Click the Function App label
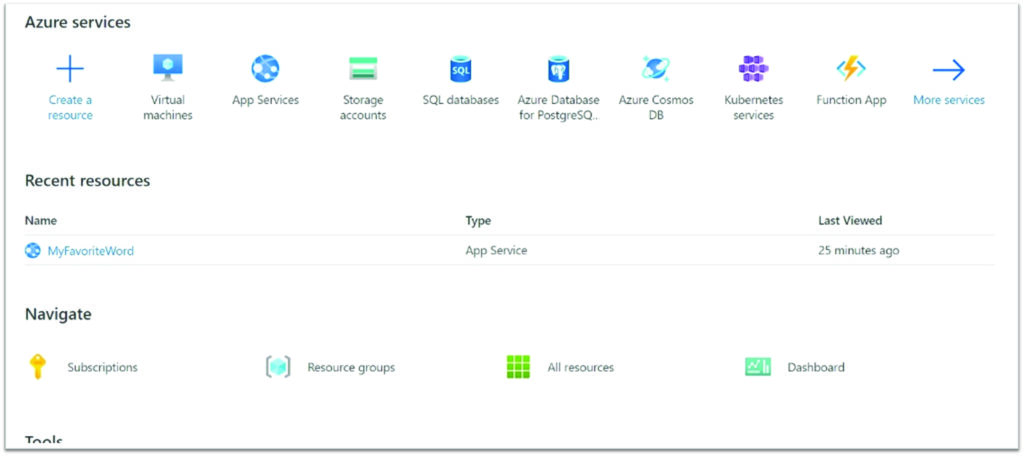Viewport: 1024px width, 456px height. 851,100
